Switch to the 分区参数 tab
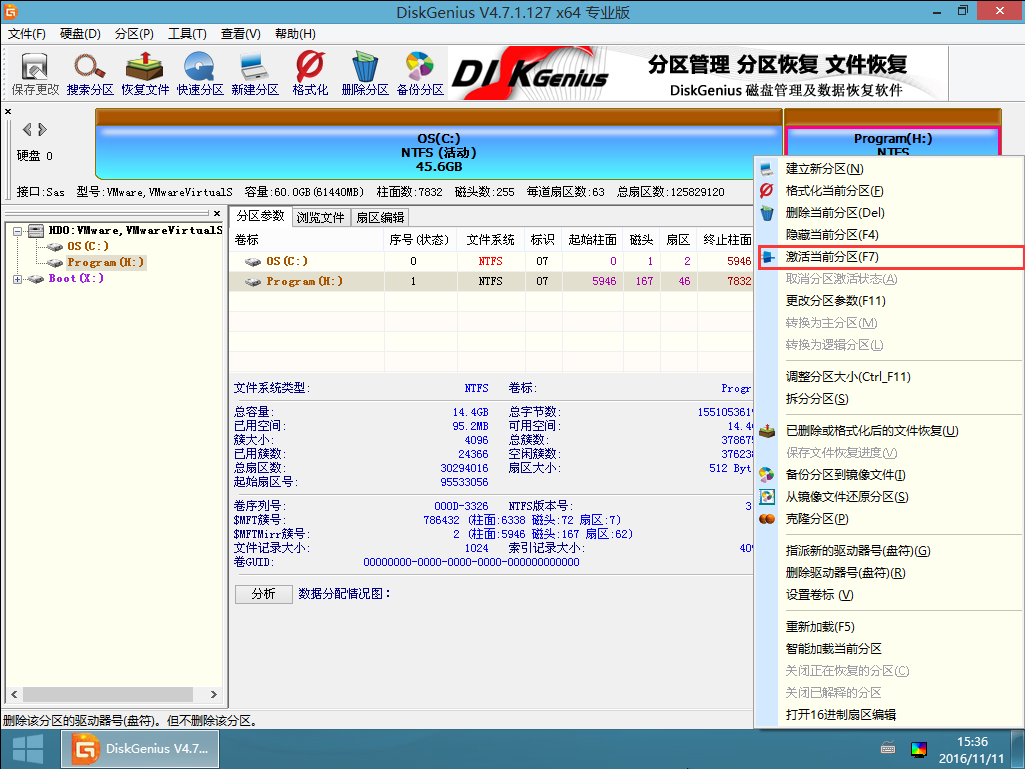The height and width of the screenshot is (769, 1025). coord(260,216)
